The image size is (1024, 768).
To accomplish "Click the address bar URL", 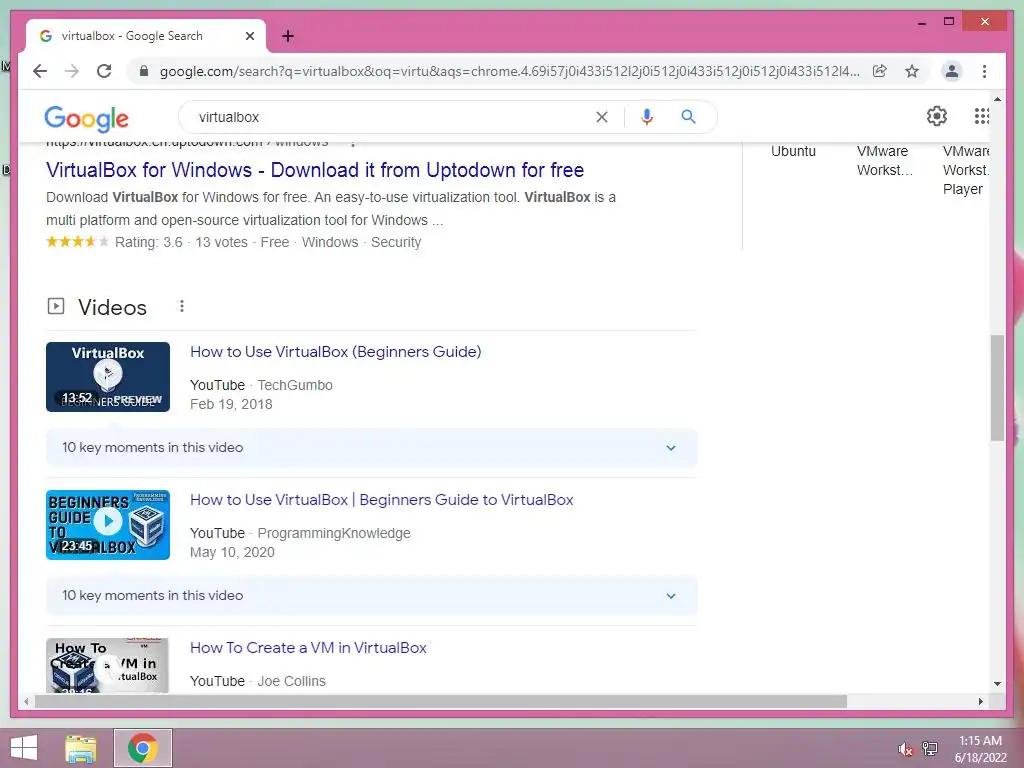I will pos(509,71).
